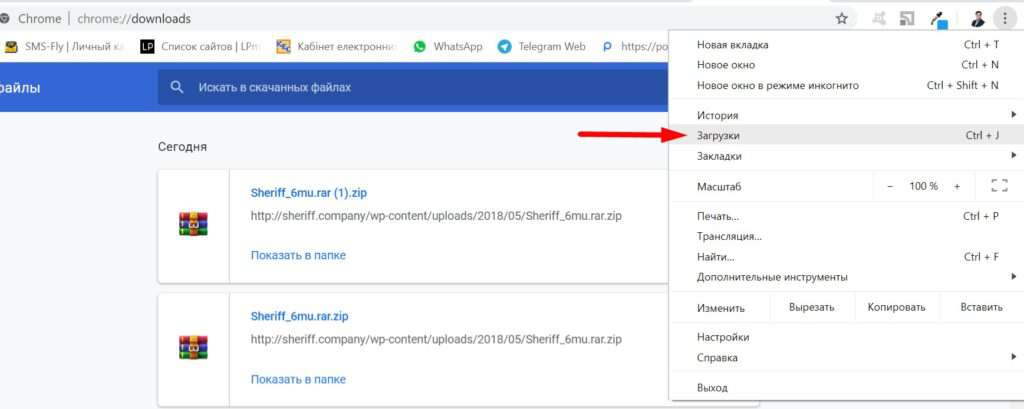This screenshot has height=409, width=1024.
Task: Click the search magnifier icon in downloads
Action: tap(177, 88)
